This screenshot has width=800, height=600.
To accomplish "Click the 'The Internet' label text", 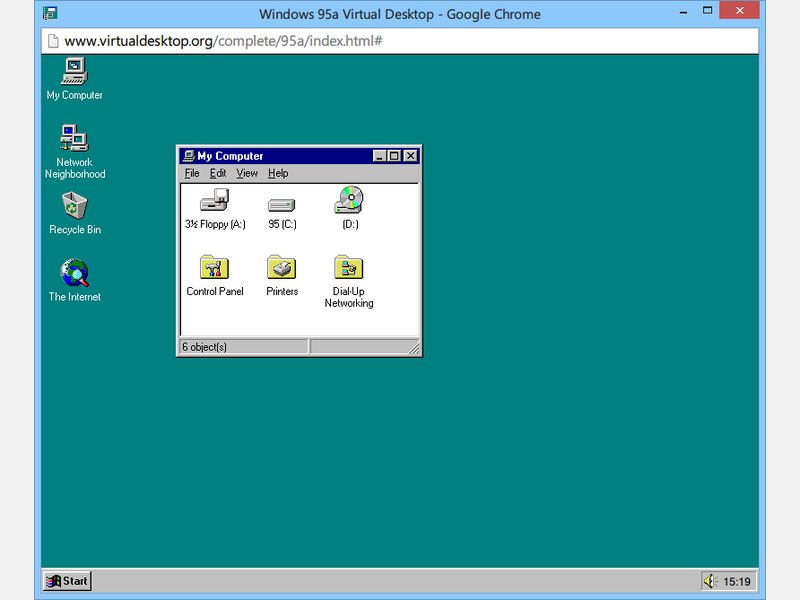I will tap(74, 296).
